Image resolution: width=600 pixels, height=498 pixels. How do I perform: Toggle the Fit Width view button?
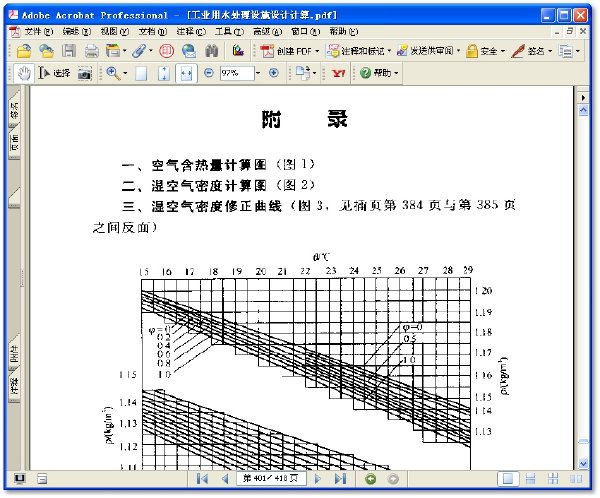tap(186, 73)
